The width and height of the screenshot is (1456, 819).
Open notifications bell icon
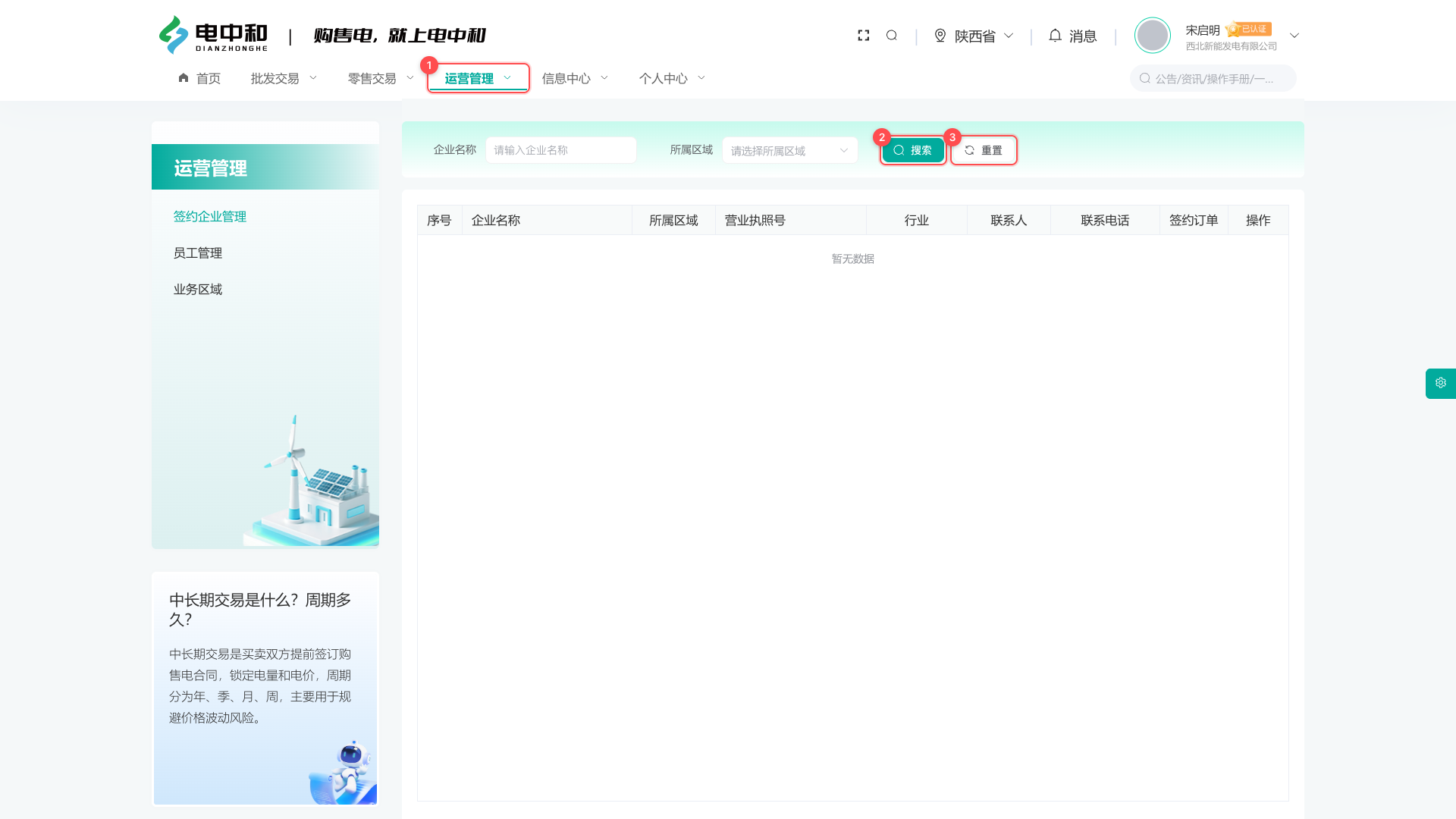point(1055,36)
